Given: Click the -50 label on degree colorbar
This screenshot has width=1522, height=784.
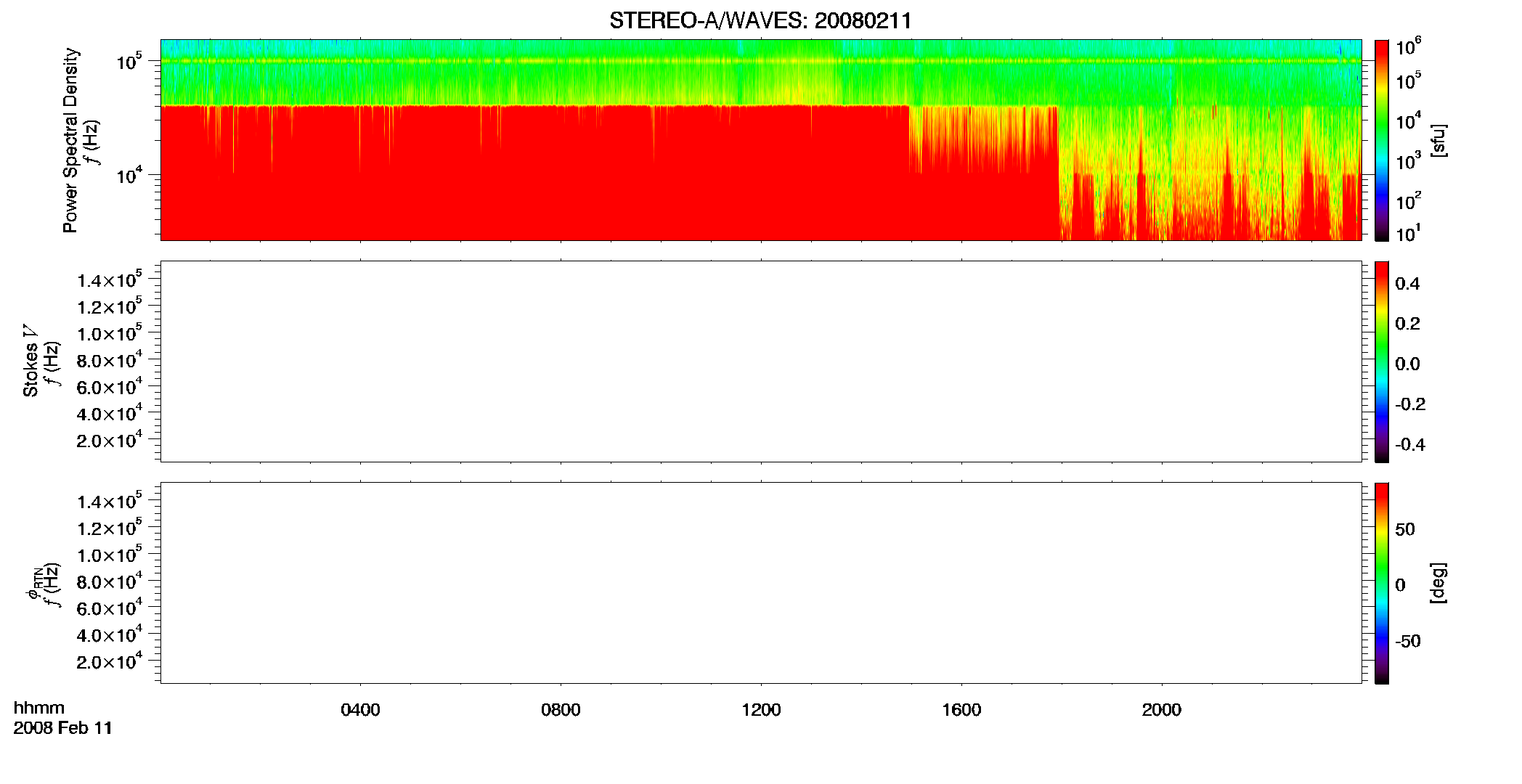Looking at the screenshot, I should [x=1408, y=641].
